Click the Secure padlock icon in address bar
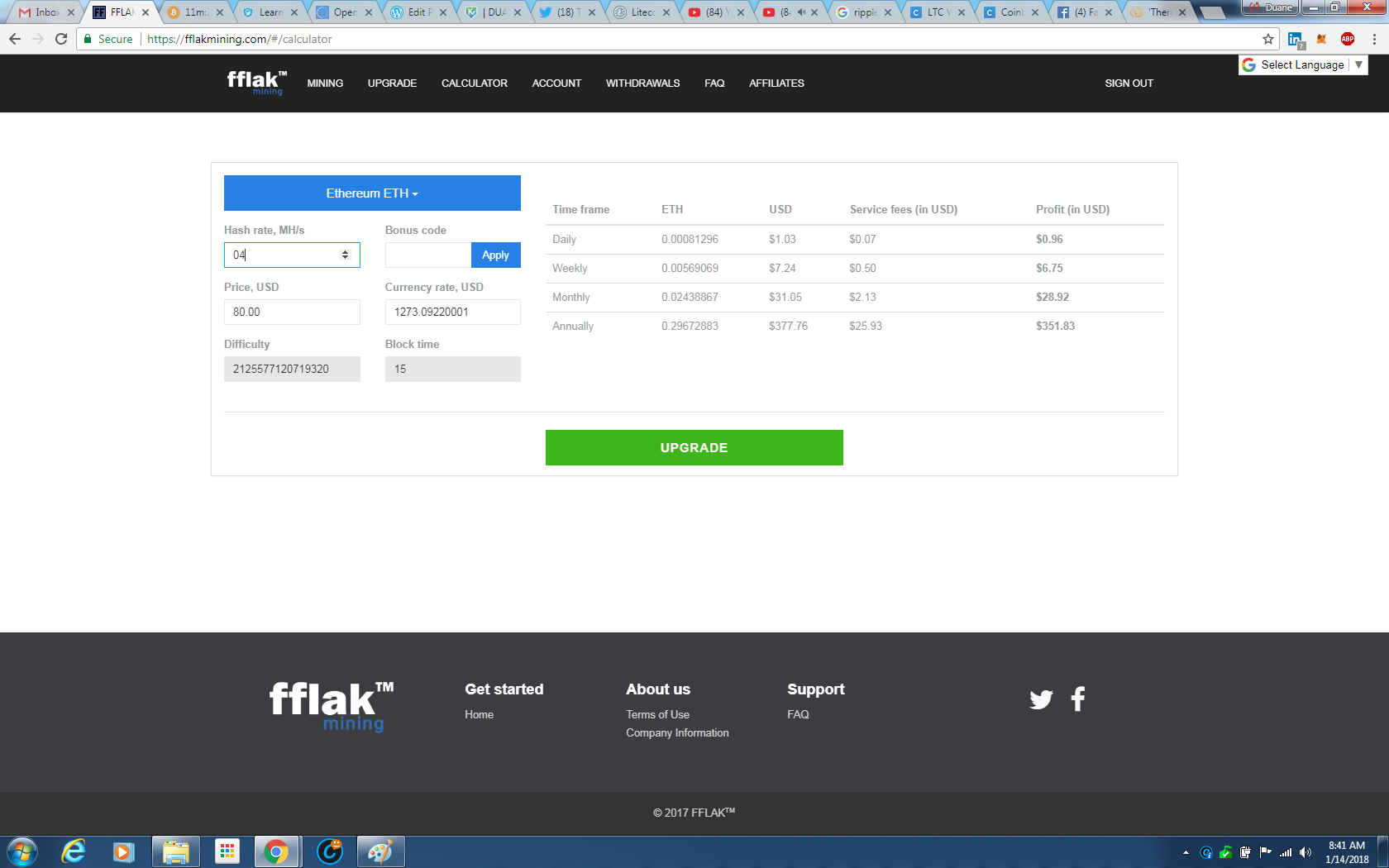1389x868 pixels. [x=88, y=39]
